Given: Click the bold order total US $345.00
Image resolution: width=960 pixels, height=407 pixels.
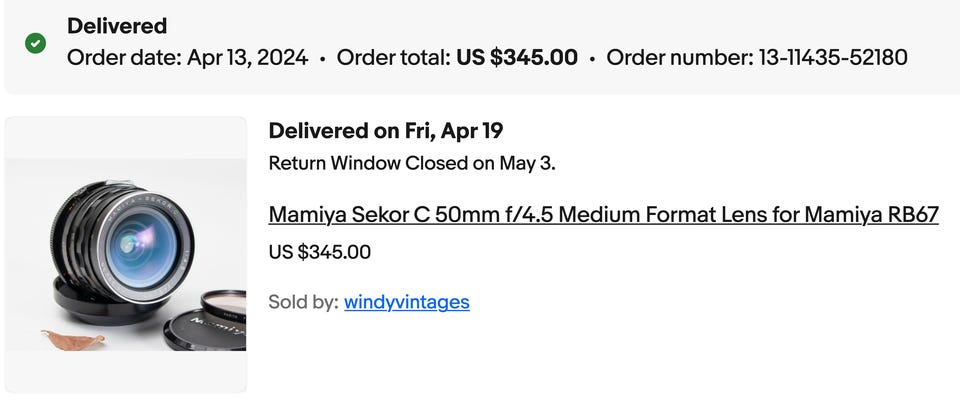Looking at the screenshot, I should click(x=517, y=57).
